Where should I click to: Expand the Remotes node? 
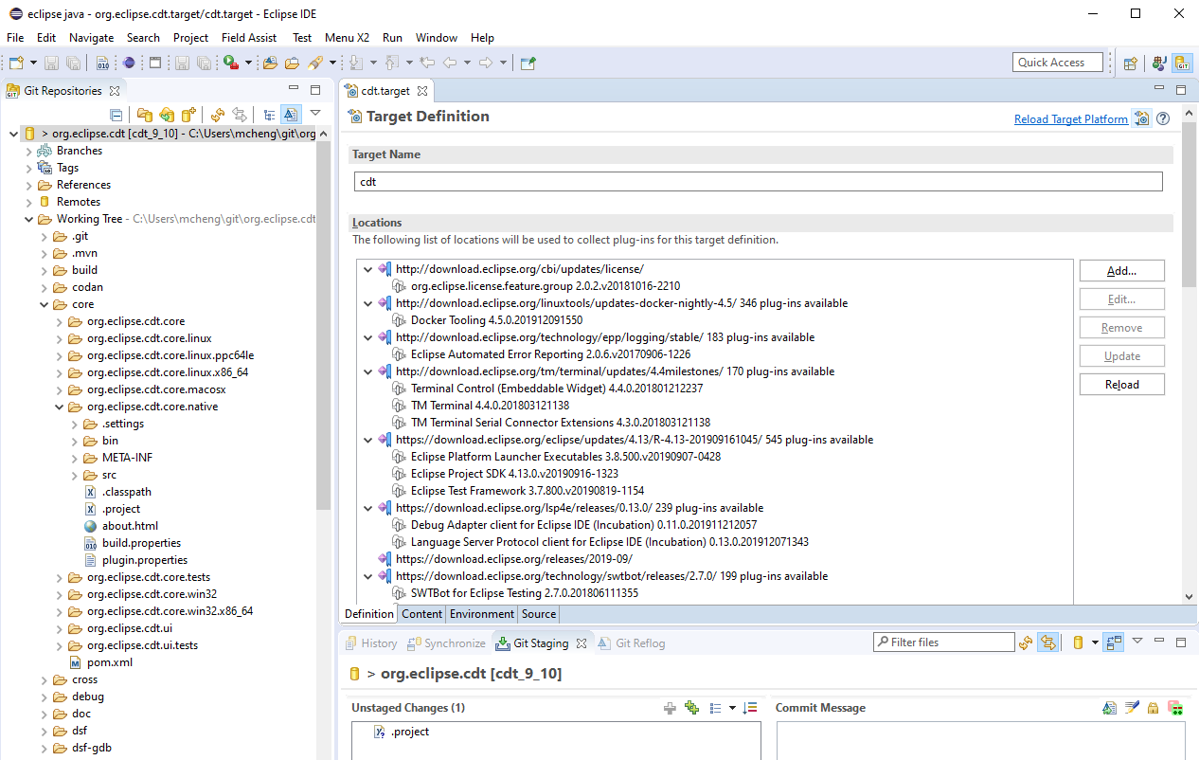point(29,203)
